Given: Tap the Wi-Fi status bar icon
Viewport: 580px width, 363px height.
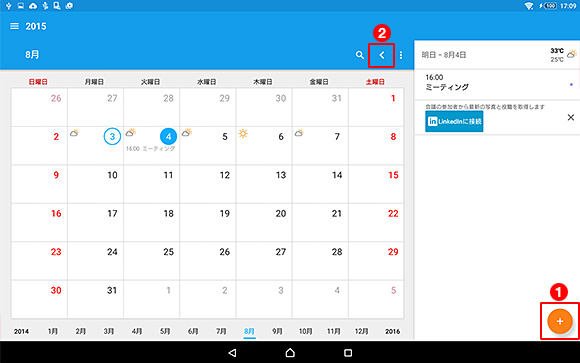Looking at the screenshot, I should pyautogui.click(x=529, y=6).
